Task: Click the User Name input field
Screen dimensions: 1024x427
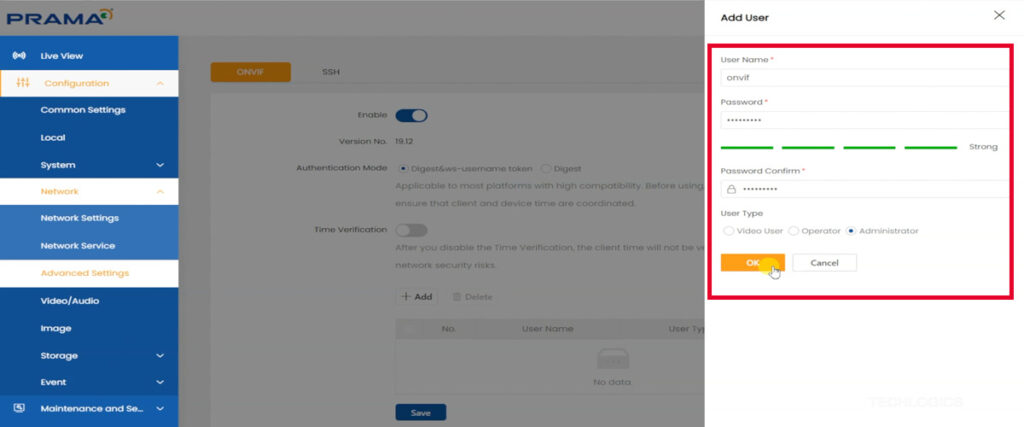Action: (x=860, y=78)
